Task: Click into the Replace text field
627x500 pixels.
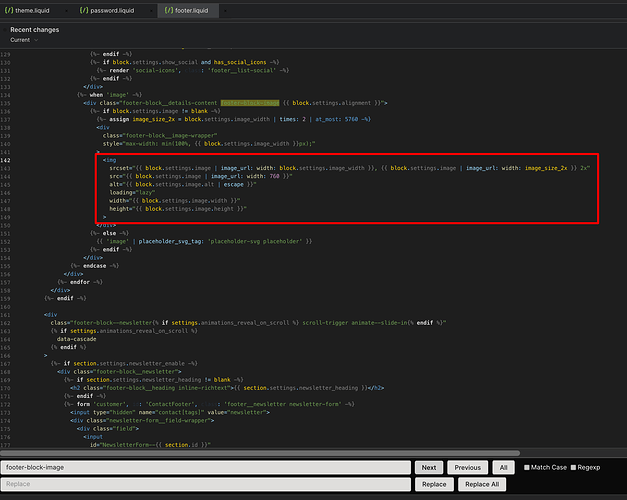Action: click(205, 484)
